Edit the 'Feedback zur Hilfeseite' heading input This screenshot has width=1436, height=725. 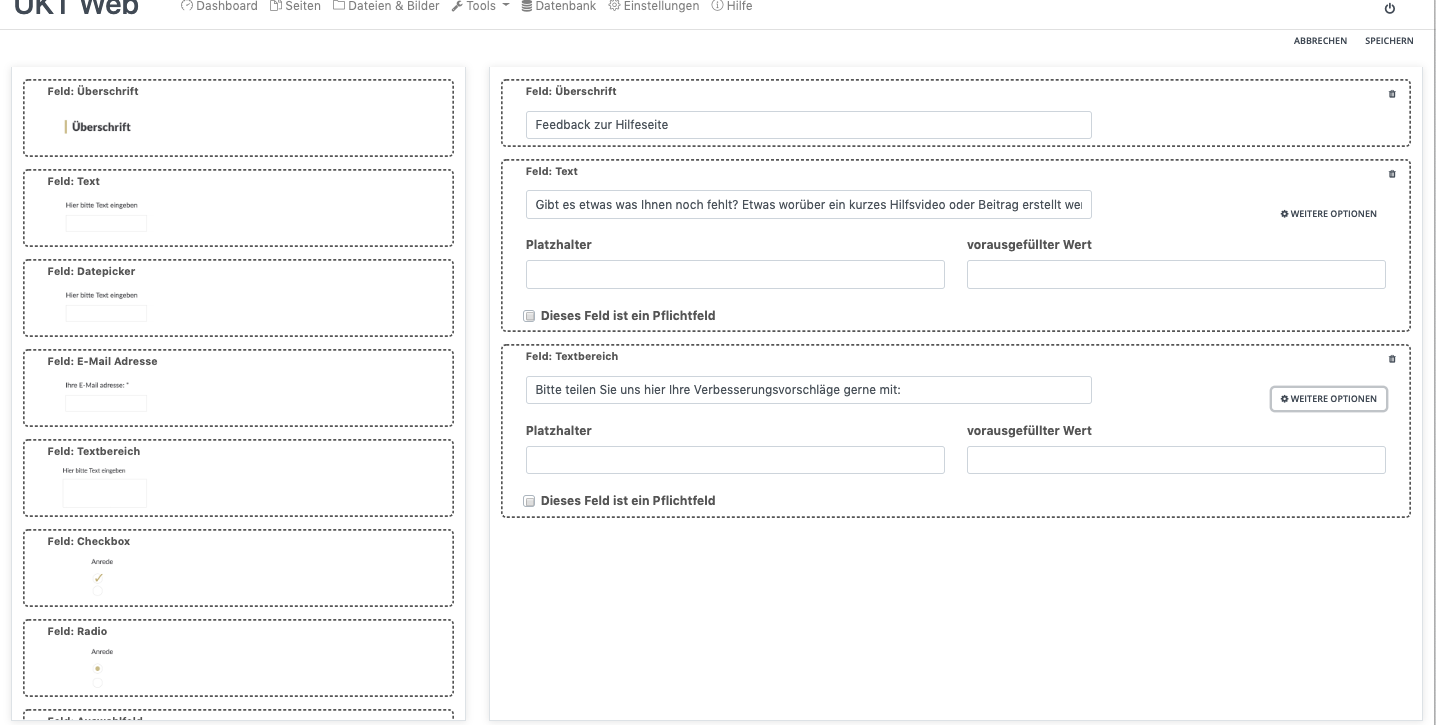tap(809, 125)
